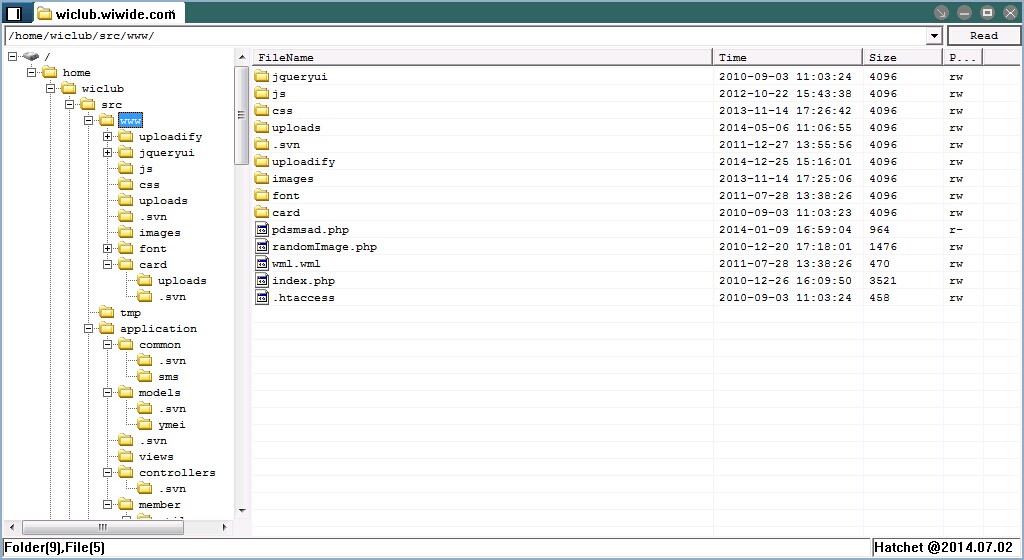Collapse the common tree node
This screenshot has width=1024, height=560.
[107, 344]
